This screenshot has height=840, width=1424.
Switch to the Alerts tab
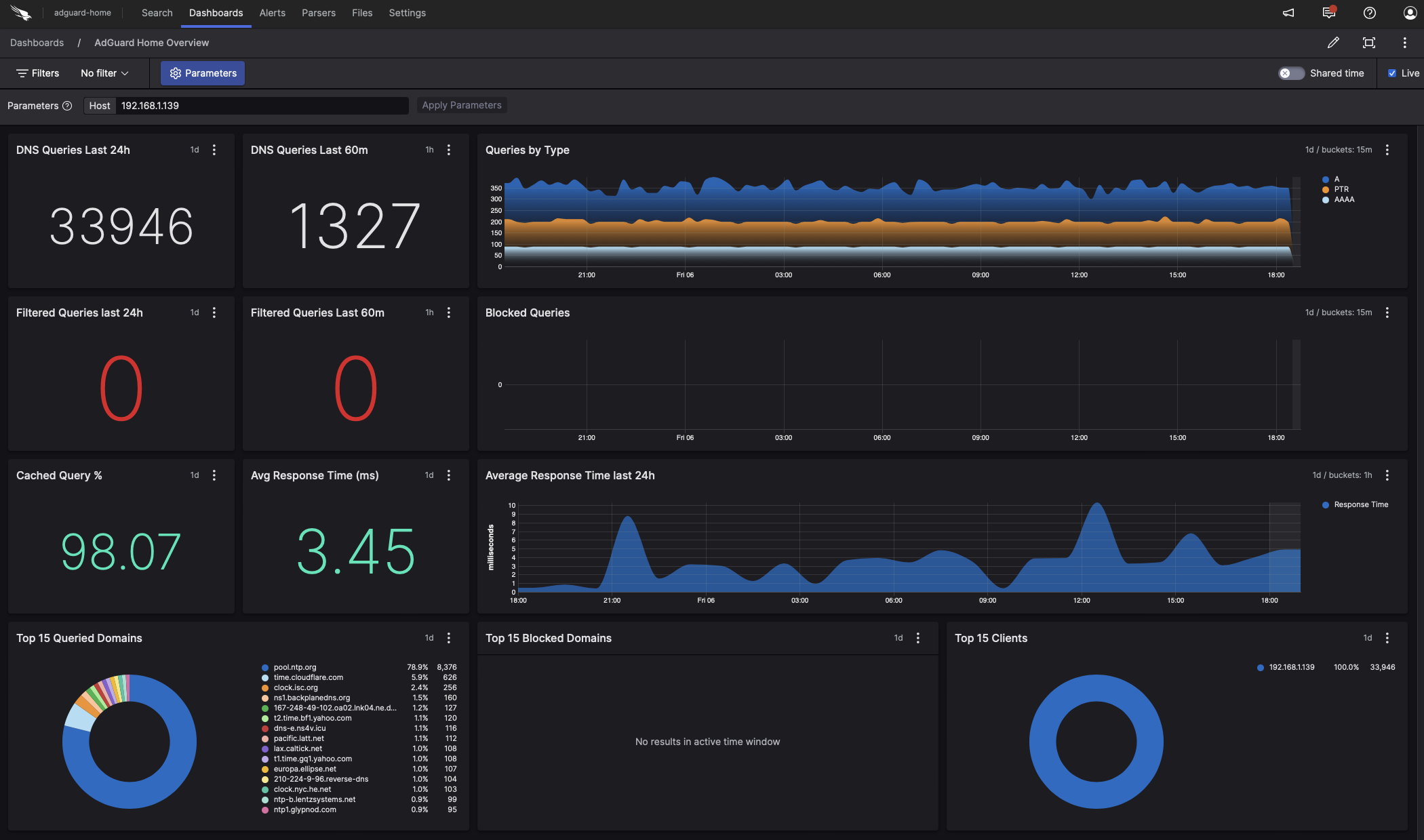coord(272,13)
